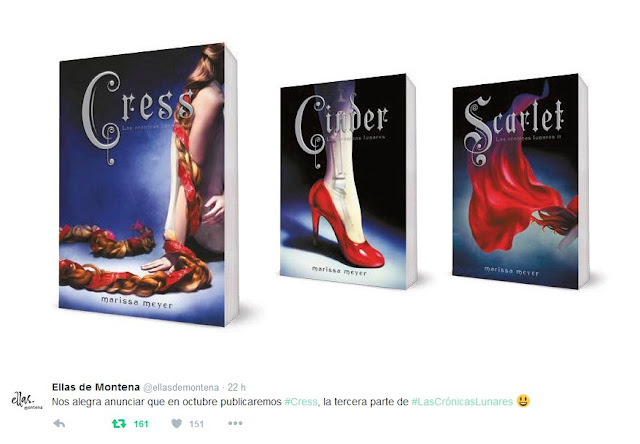Follow the #LasCrónicasLunares hashtag
Screen dimensions: 640x444
[x=462, y=402]
